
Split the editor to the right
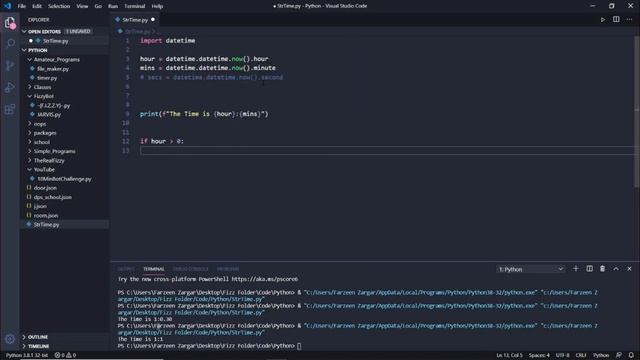(616, 20)
